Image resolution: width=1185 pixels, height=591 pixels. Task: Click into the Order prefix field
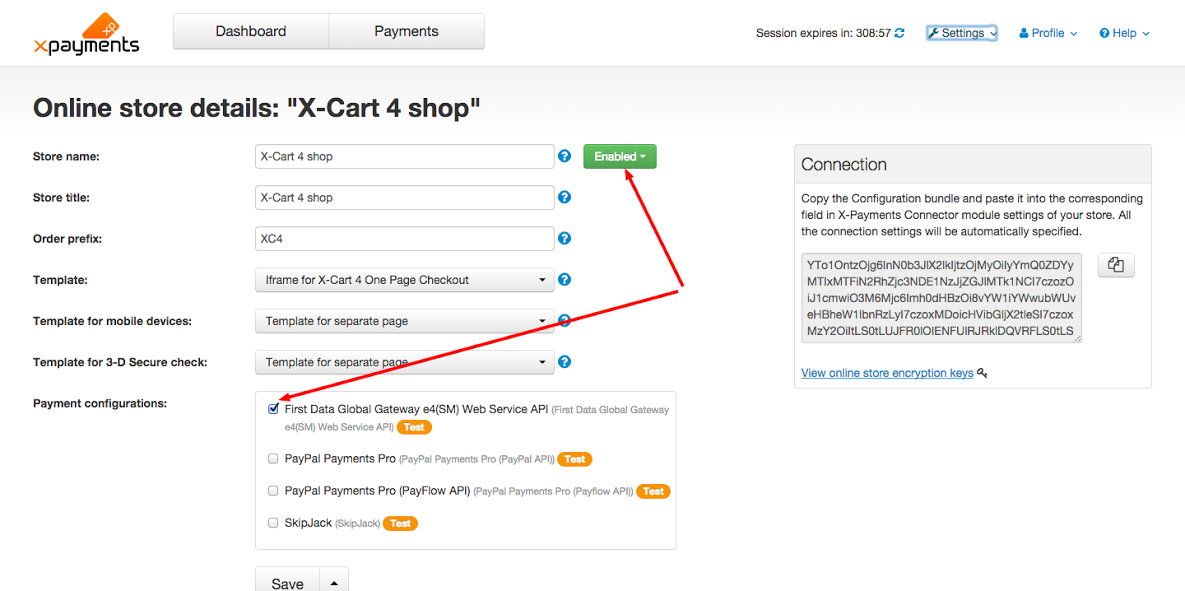405,238
